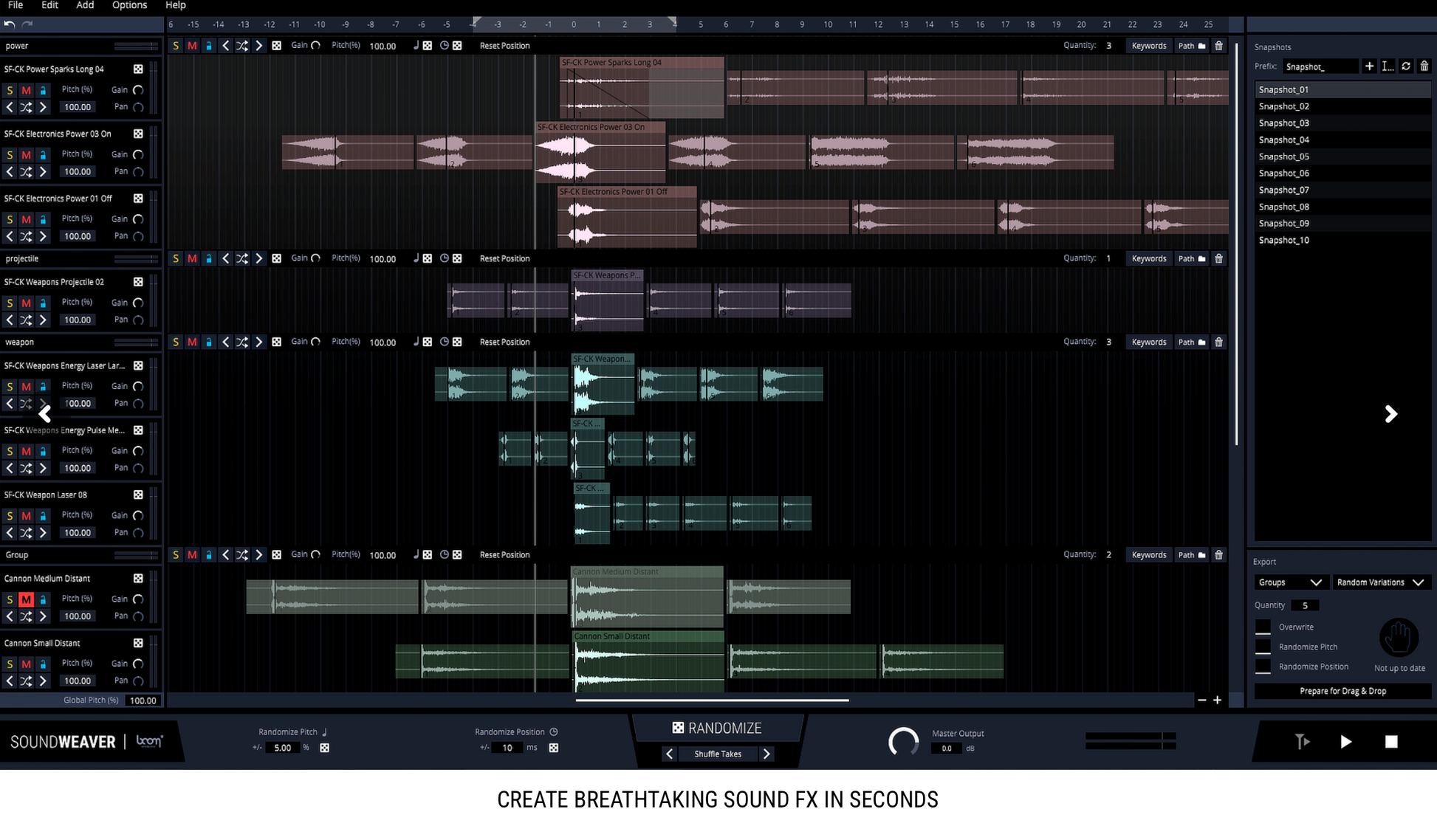This screenshot has width=1437, height=840.
Task: Open the Groups export dropdown
Action: point(1290,582)
